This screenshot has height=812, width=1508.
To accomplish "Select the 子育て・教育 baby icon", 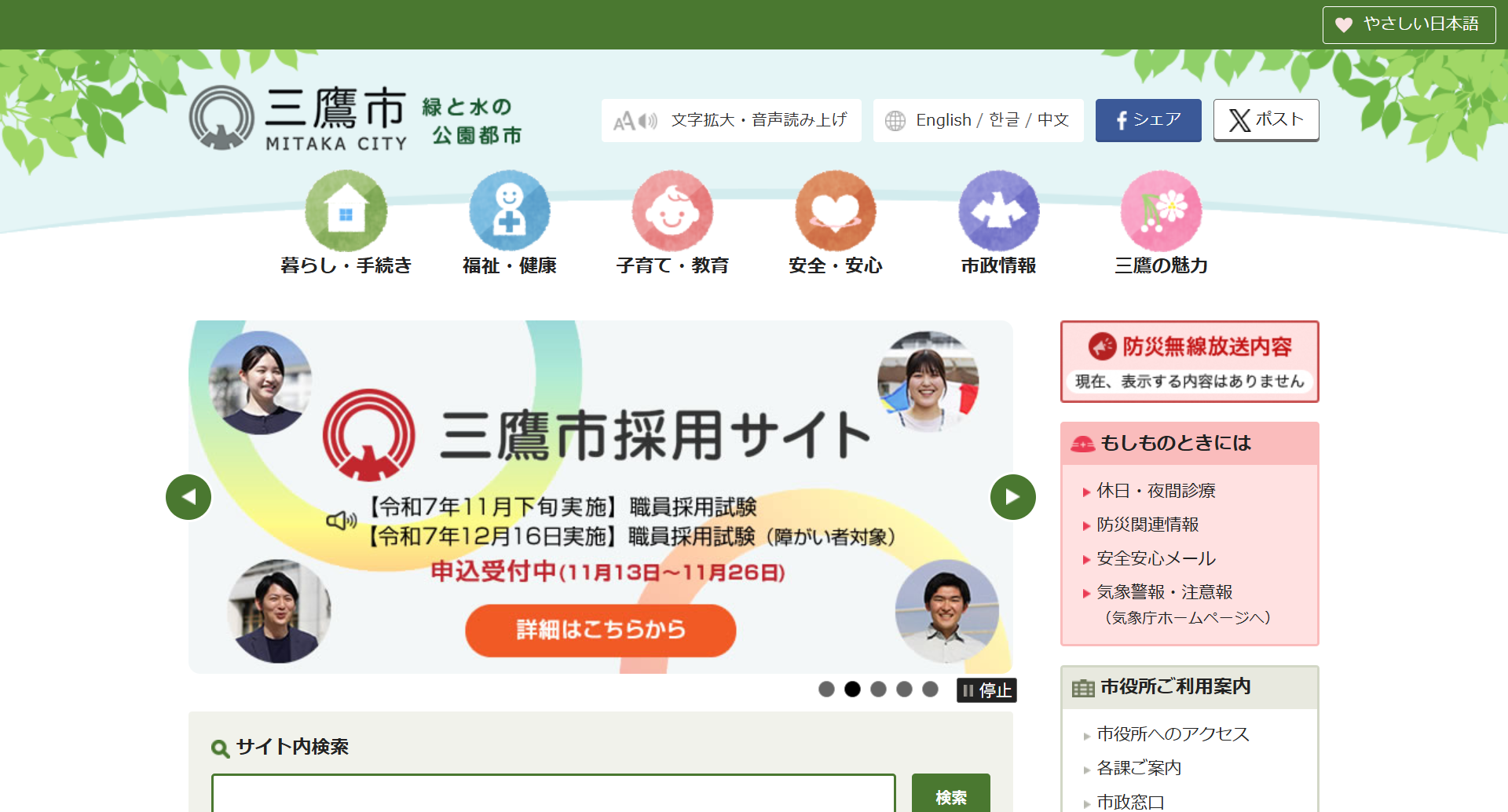I will (x=672, y=211).
